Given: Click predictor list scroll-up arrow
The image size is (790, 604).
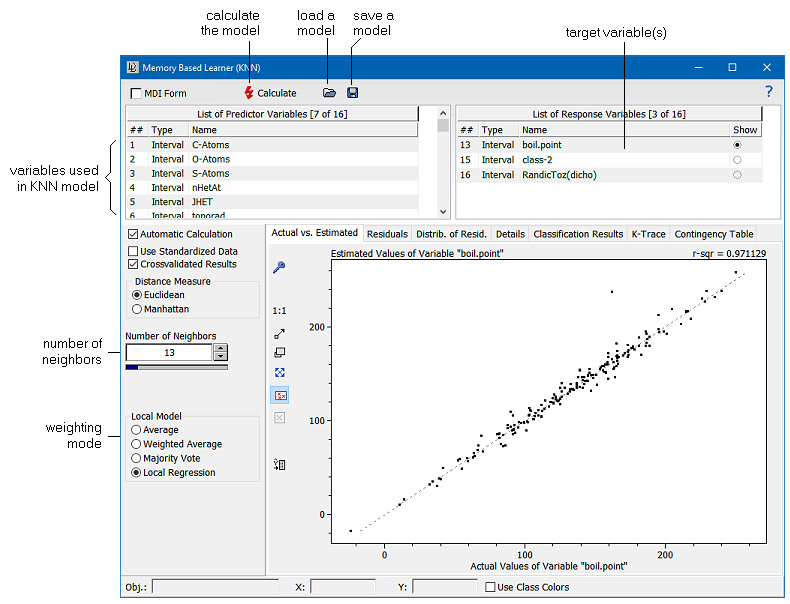Looking at the screenshot, I should point(443,113).
